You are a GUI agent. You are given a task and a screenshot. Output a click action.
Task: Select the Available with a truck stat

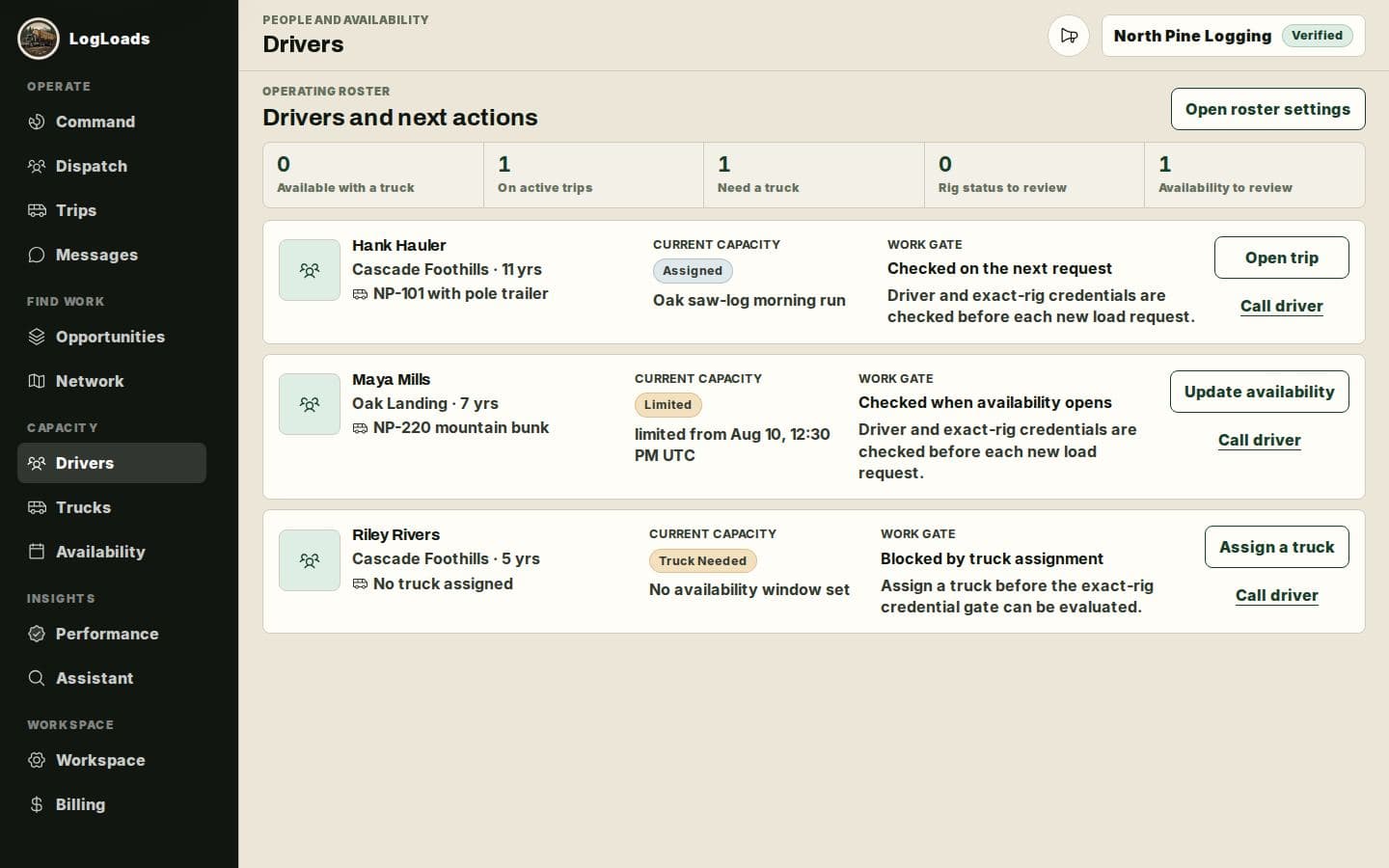(x=373, y=175)
